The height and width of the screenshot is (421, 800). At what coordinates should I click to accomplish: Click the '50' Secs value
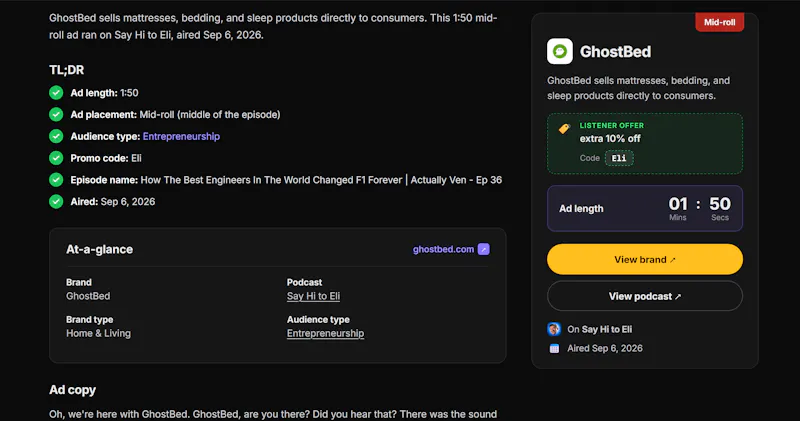(x=720, y=204)
